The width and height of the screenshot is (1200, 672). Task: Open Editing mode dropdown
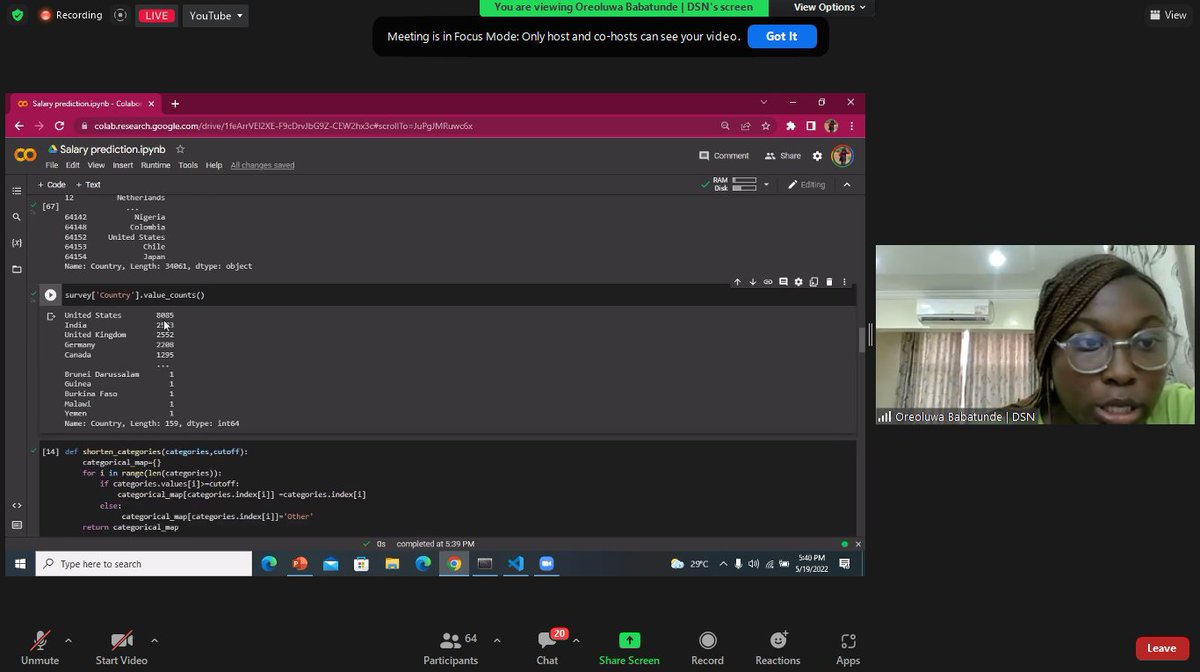pyautogui.click(x=806, y=185)
